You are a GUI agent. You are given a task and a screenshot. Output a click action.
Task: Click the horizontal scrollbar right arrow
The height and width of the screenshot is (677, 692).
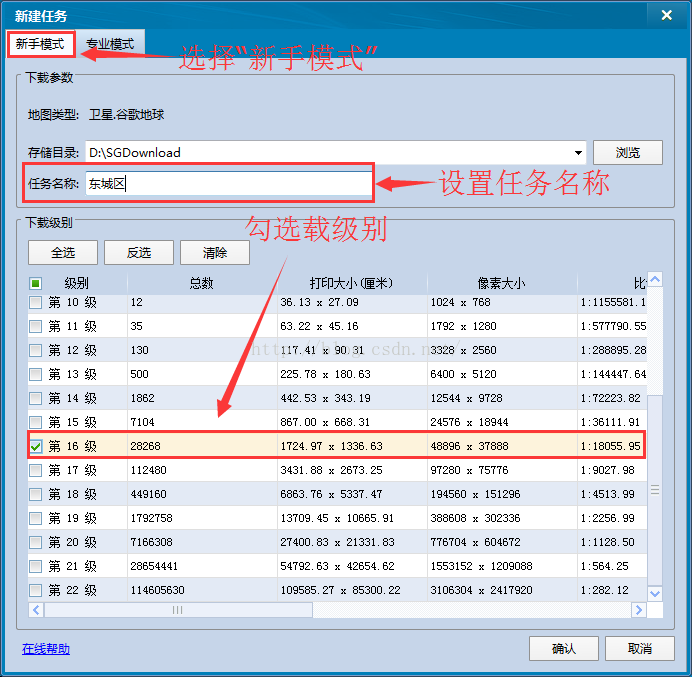pos(639,610)
